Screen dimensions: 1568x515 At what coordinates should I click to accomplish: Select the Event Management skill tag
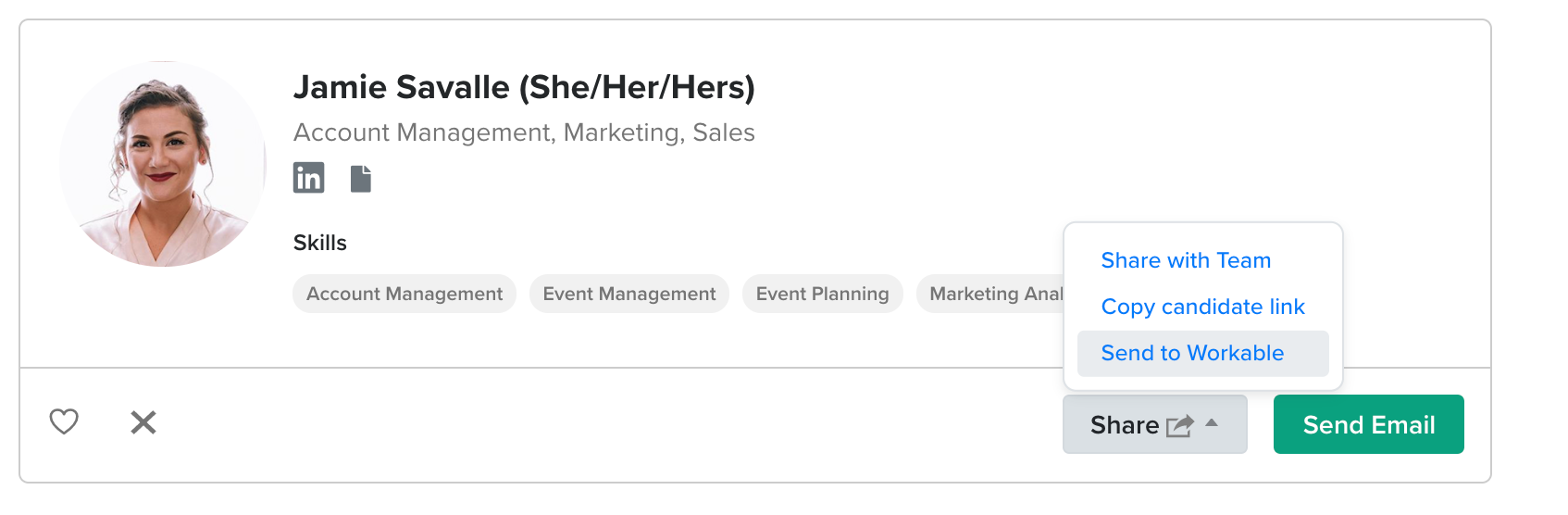629,294
